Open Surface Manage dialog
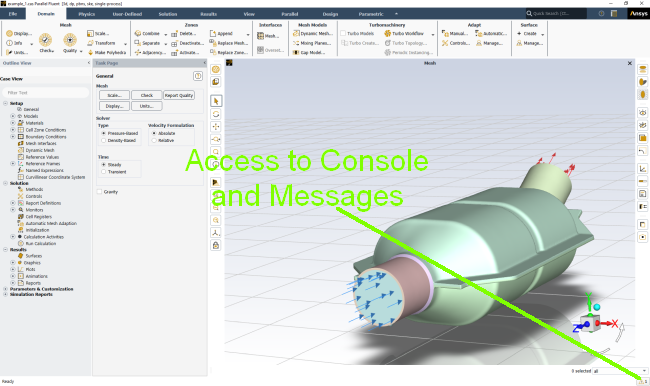The height and width of the screenshot is (386, 650). point(529,43)
